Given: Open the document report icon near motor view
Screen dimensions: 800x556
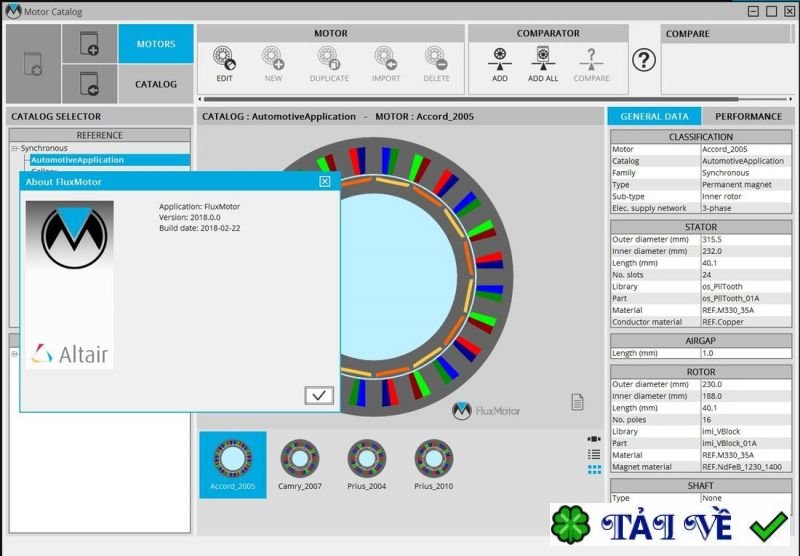Looking at the screenshot, I should (x=577, y=402).
